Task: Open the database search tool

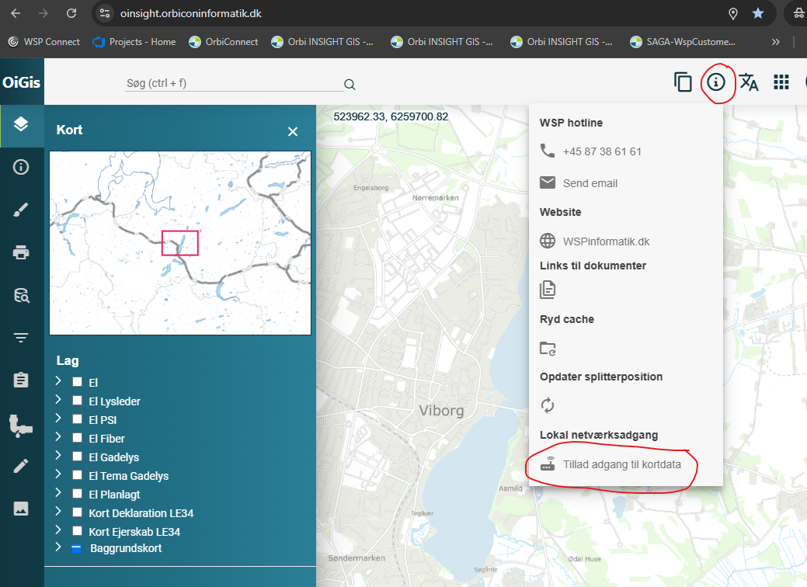Action: (21, 295)
